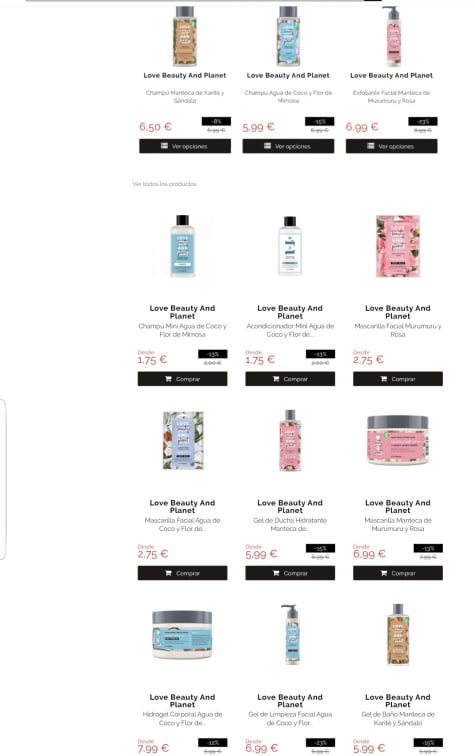The height and width of the screenshot is (756, 475).
Task: Click cart icon for Mascarilla Manteca de Murumuru
Action: point(383,573)
